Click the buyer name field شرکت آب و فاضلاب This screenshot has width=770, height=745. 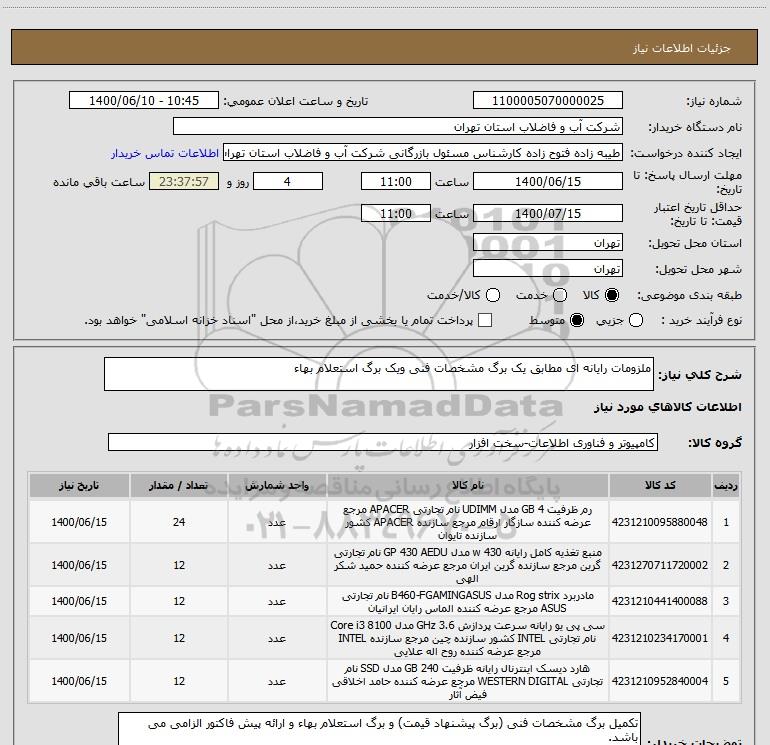[398, 127]
